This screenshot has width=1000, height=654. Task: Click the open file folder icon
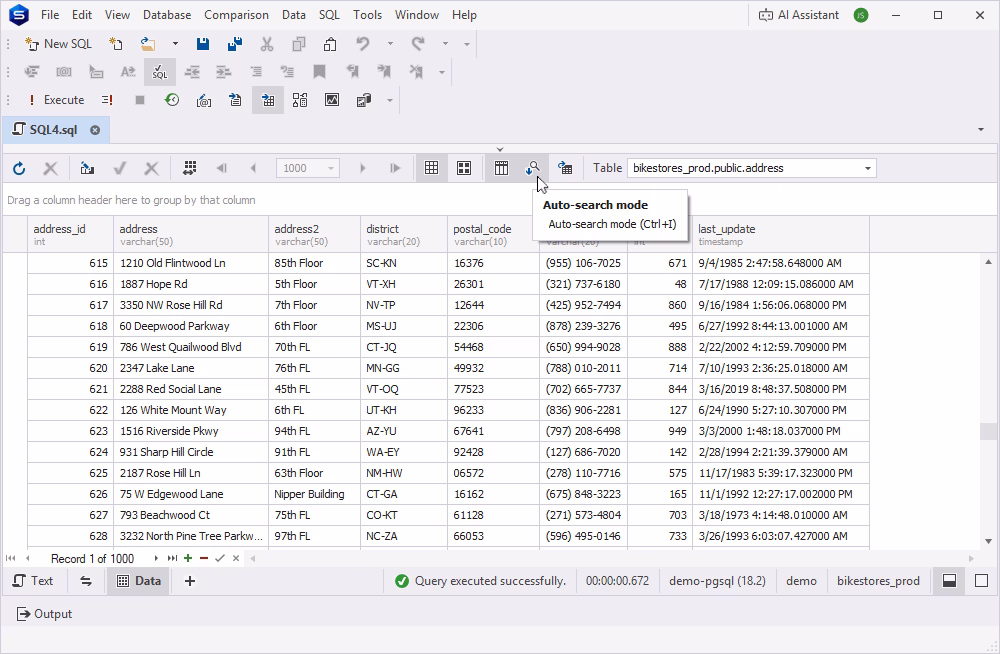click(x=148, y=44)
